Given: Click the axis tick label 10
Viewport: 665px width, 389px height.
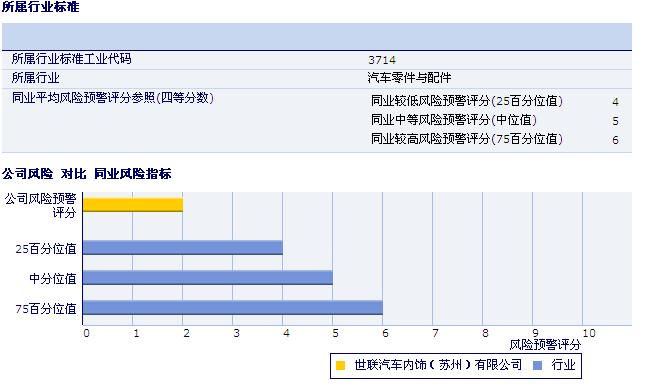Looking at the screenshot, I should click(589, 333).
